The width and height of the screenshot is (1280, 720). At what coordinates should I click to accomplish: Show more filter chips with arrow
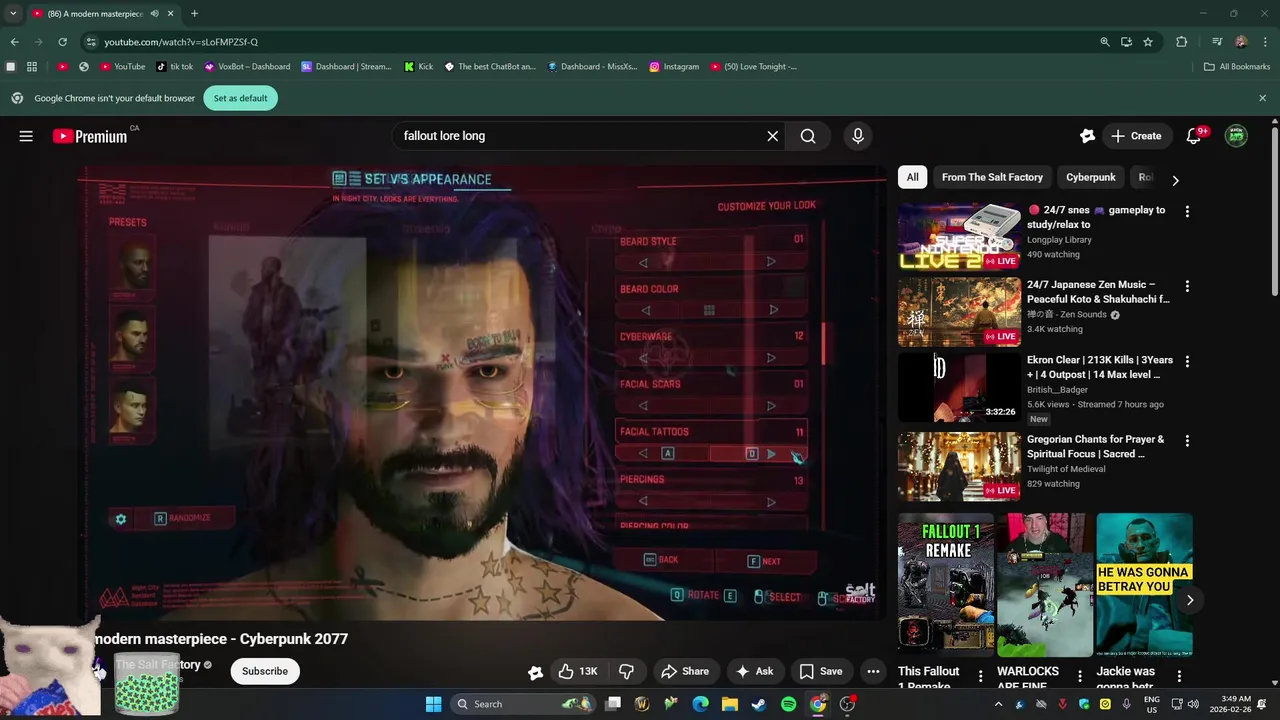[x=1175, y=180]
